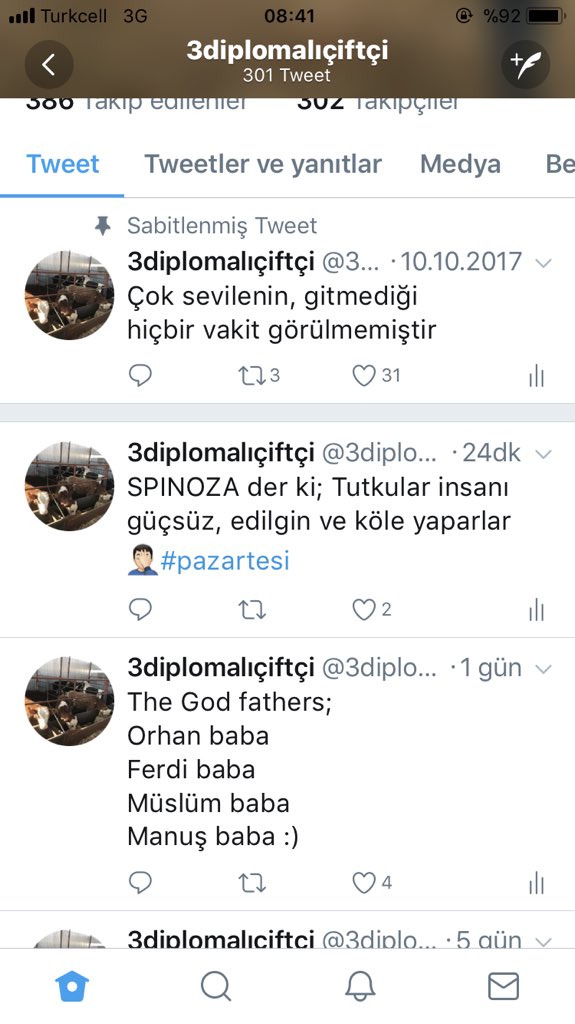View analytics of the God fathers tweet
The height and width of the screenshot is (1024, 575).
tap(536, 884)
